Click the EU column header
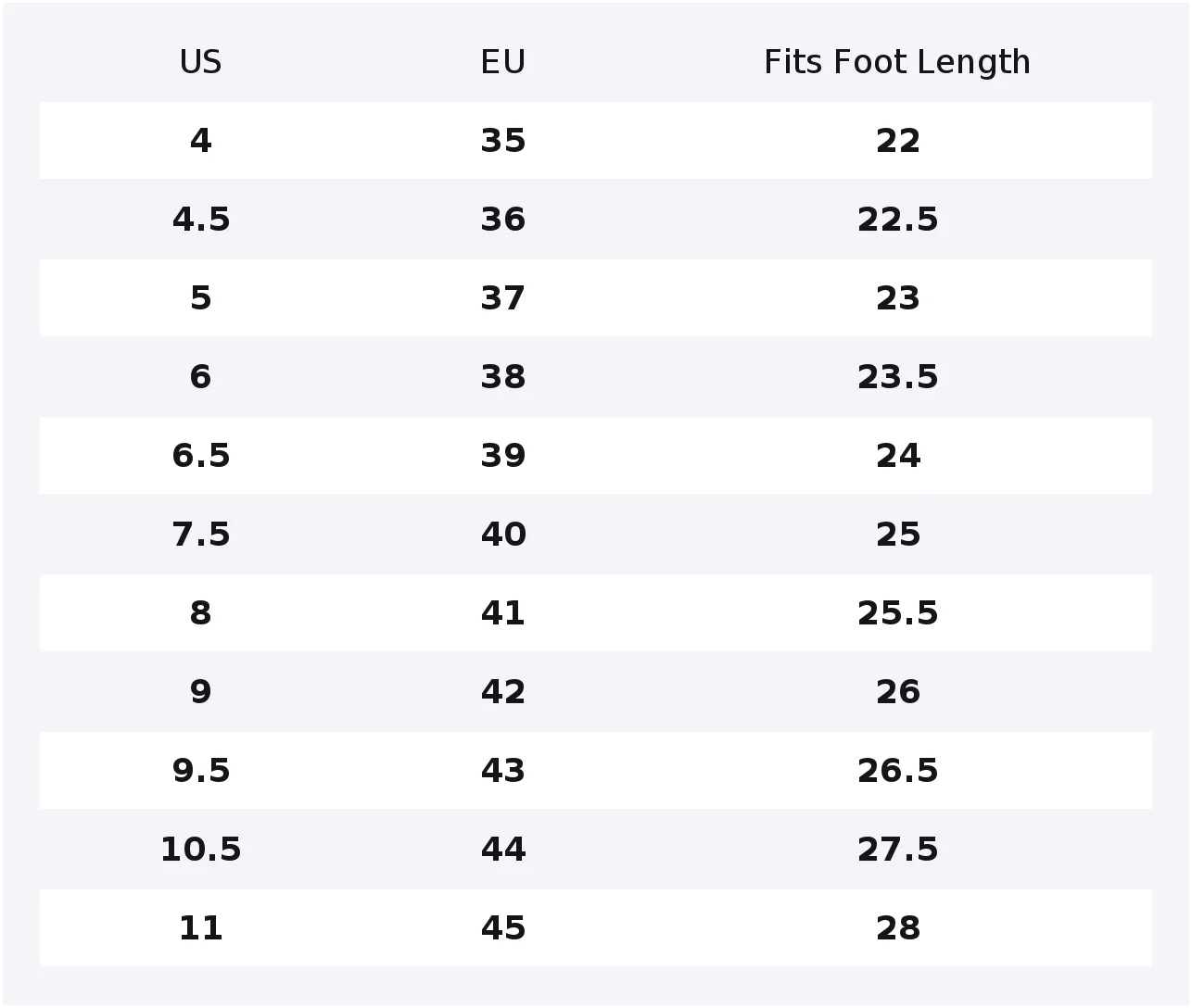This screenshot has height=1008, width=1192. (x=503, y=62)
